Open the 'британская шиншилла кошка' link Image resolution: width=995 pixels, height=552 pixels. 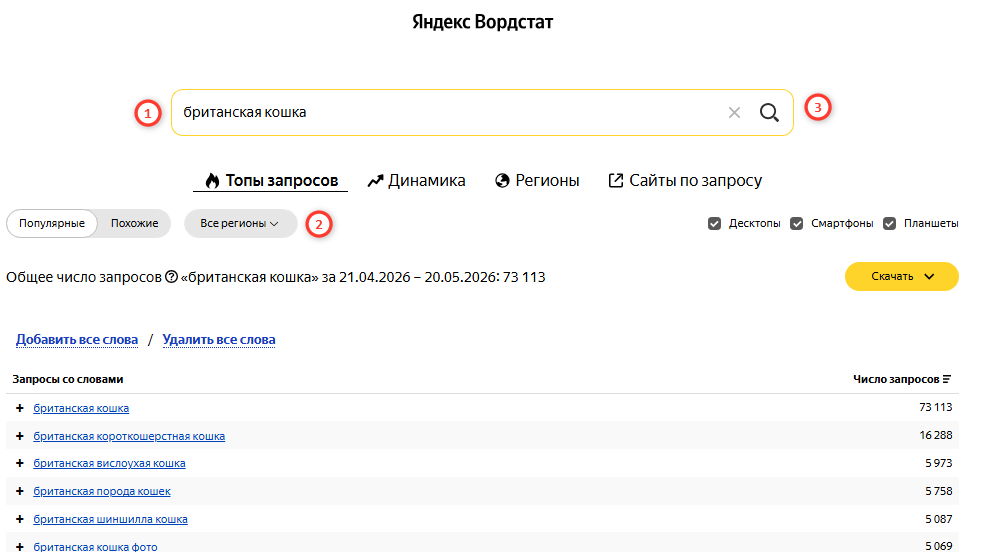(x=110, y=519)
